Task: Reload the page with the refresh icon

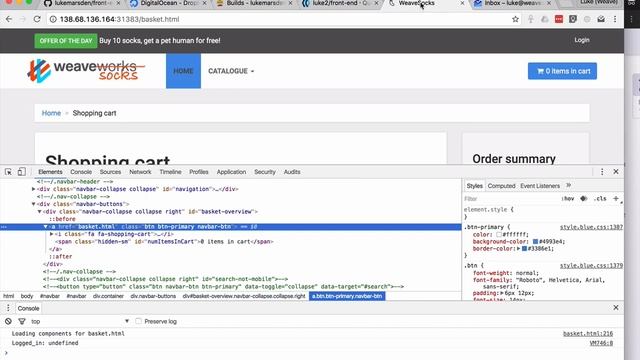Action: click(x=37, y=19)
